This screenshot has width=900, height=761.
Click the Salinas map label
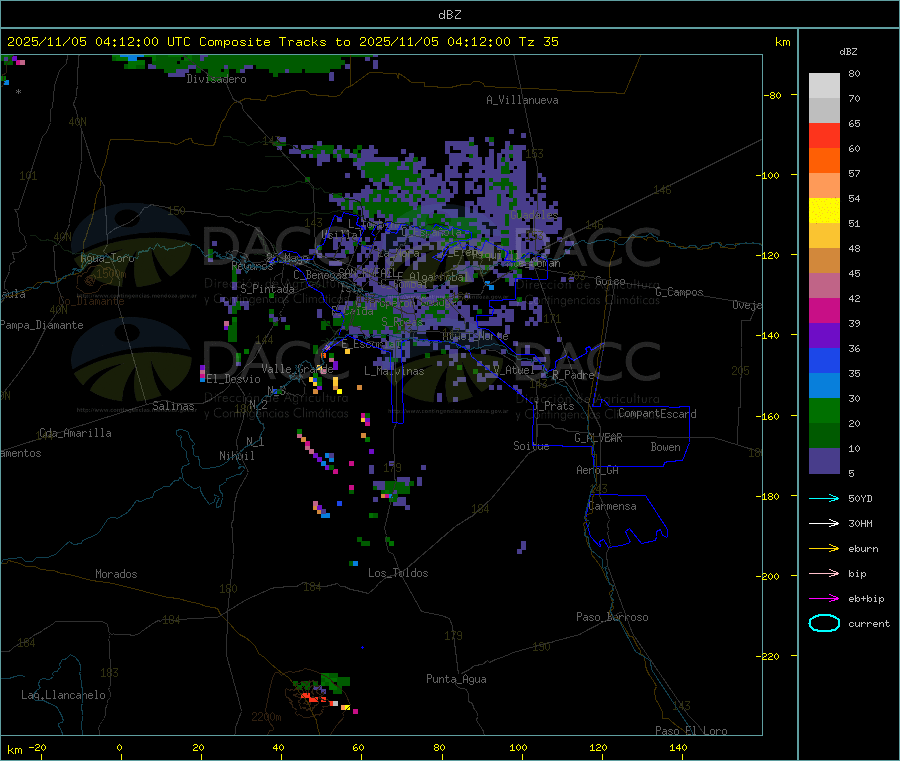click(173, 406)
